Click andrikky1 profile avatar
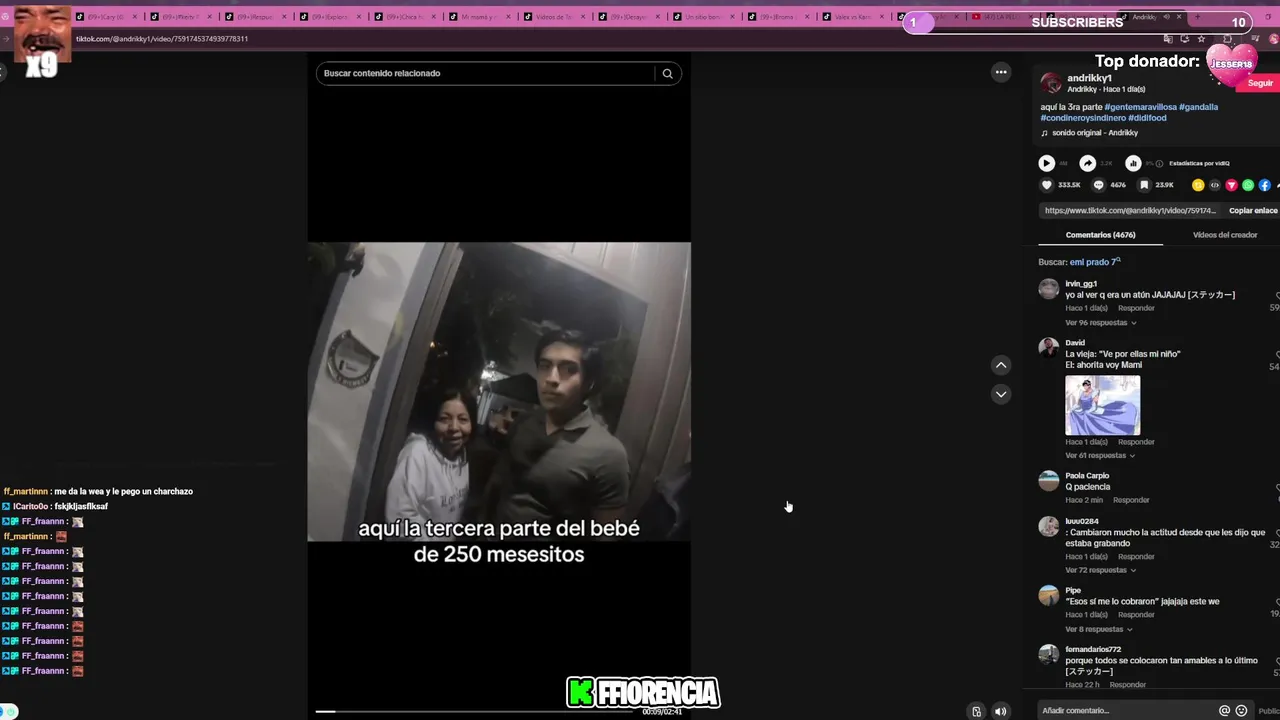 pos(1050,83)
